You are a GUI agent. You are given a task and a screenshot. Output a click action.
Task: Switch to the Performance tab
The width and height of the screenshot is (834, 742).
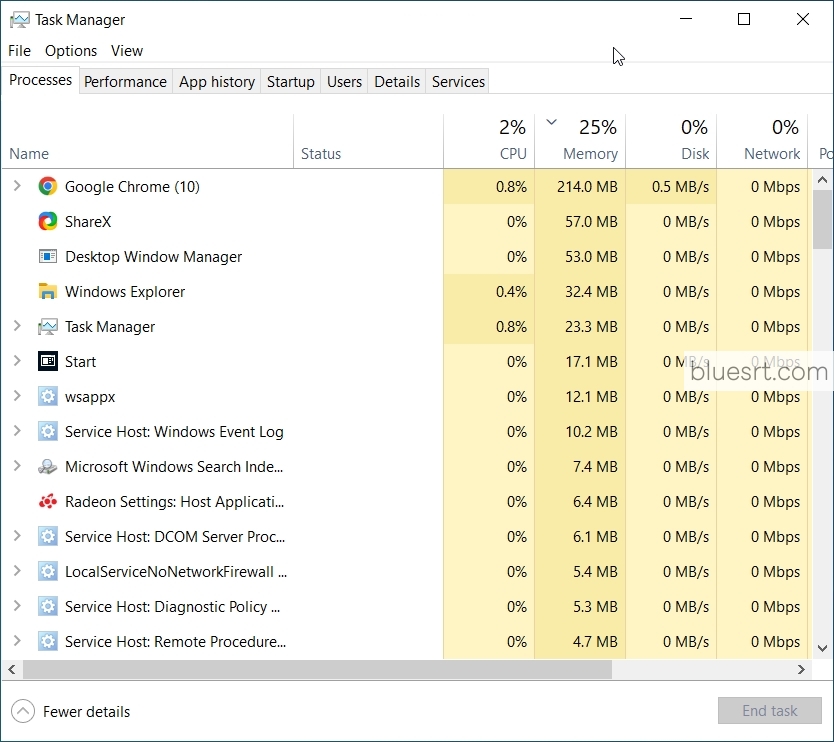point(125,81)
